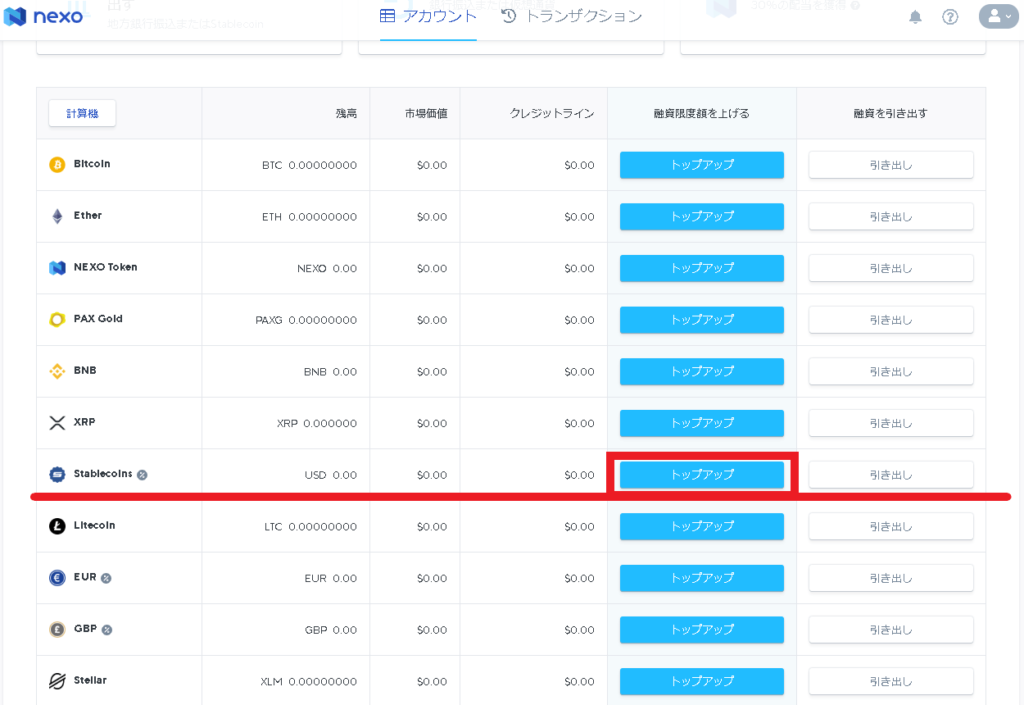Click the BNB coin icon

click(x=57, y=371)
